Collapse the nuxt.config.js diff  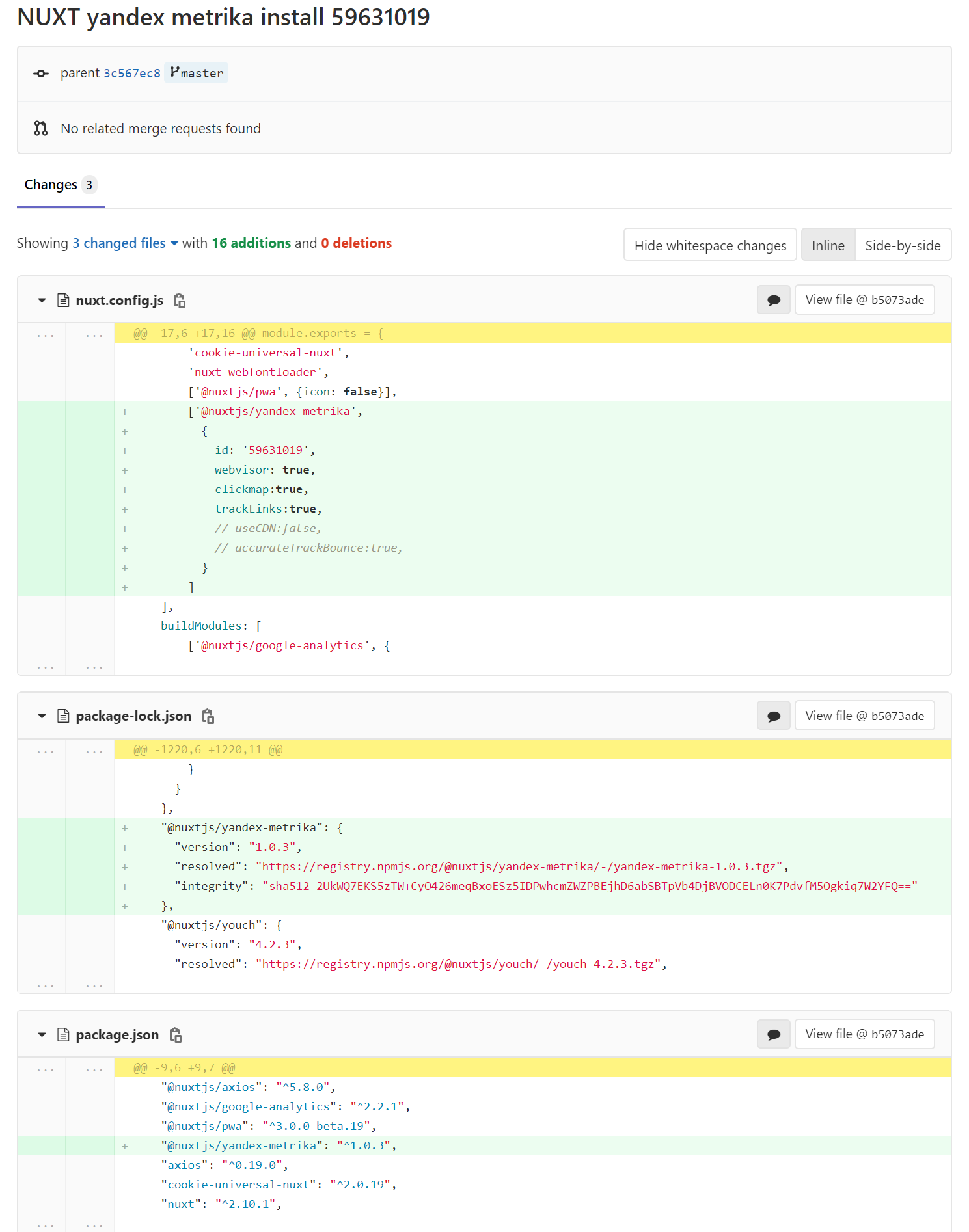pyautogui.click(x=42, y=301)
